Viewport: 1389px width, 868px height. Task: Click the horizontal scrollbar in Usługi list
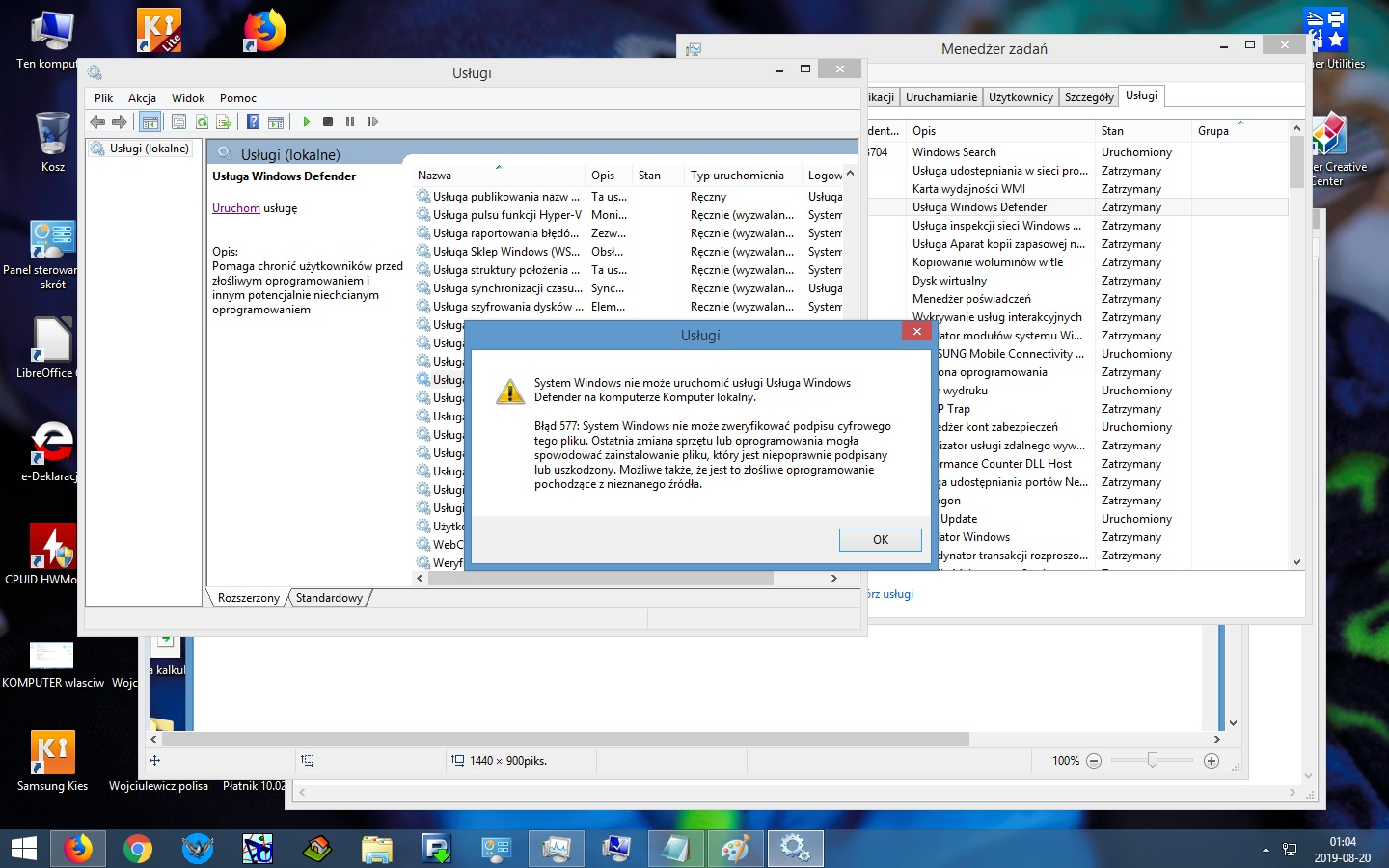(x=601, y=579)
